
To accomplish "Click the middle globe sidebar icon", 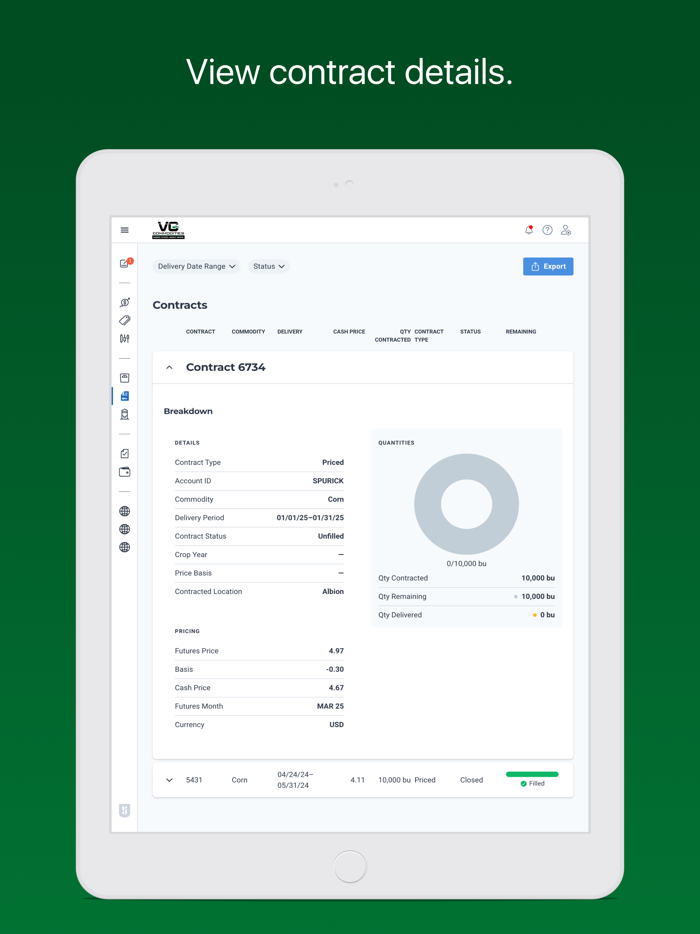I will [125, 529].
